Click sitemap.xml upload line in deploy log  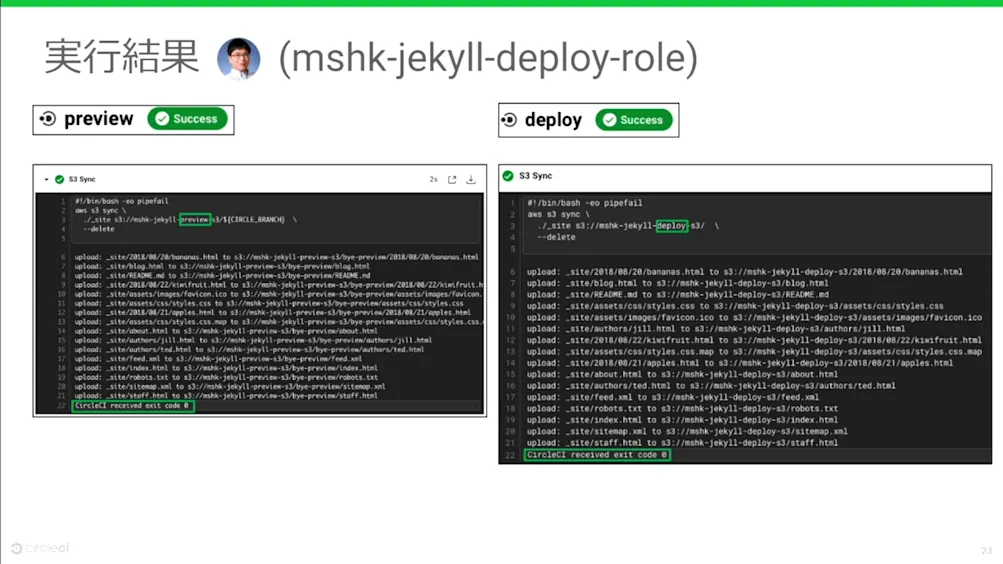point(687,432)
